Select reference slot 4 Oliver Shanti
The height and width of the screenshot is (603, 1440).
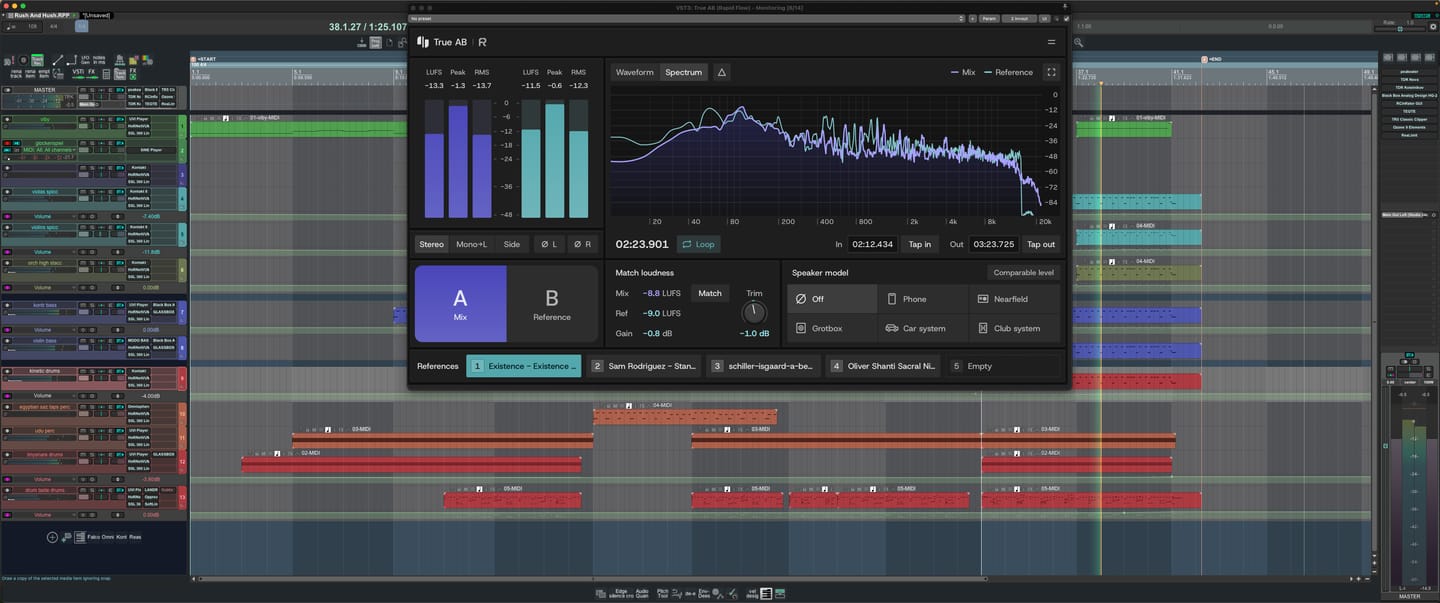pos(885,366)
